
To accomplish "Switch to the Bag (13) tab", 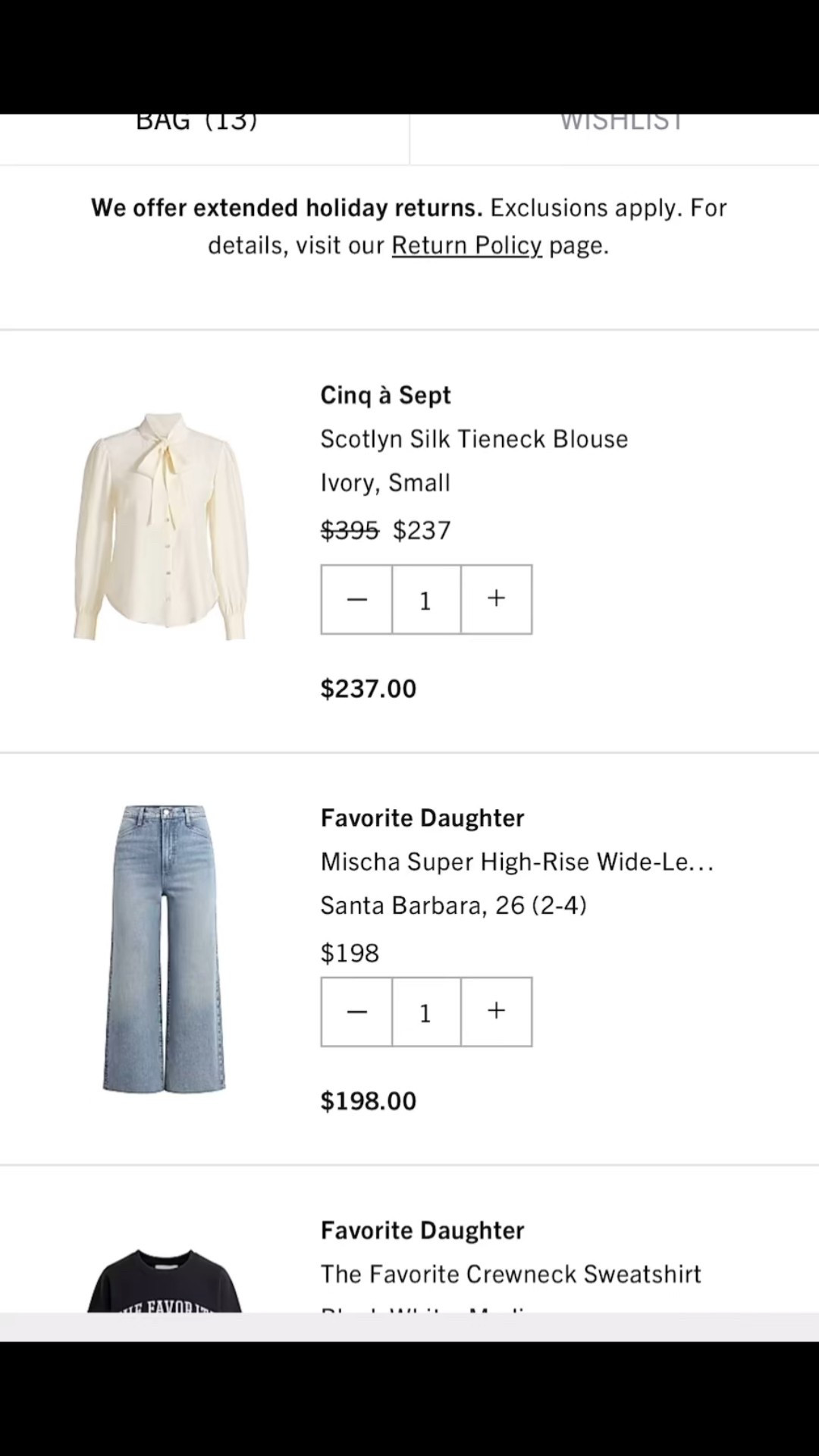I will (197, 123).
